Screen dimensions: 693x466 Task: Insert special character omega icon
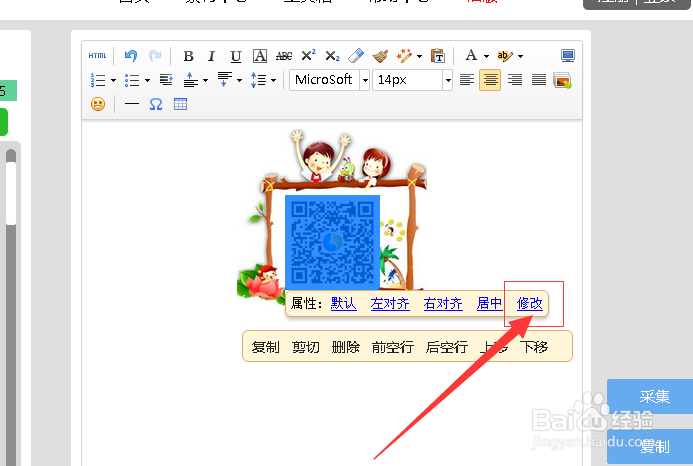pyautogui.click(x=156, y=104)
